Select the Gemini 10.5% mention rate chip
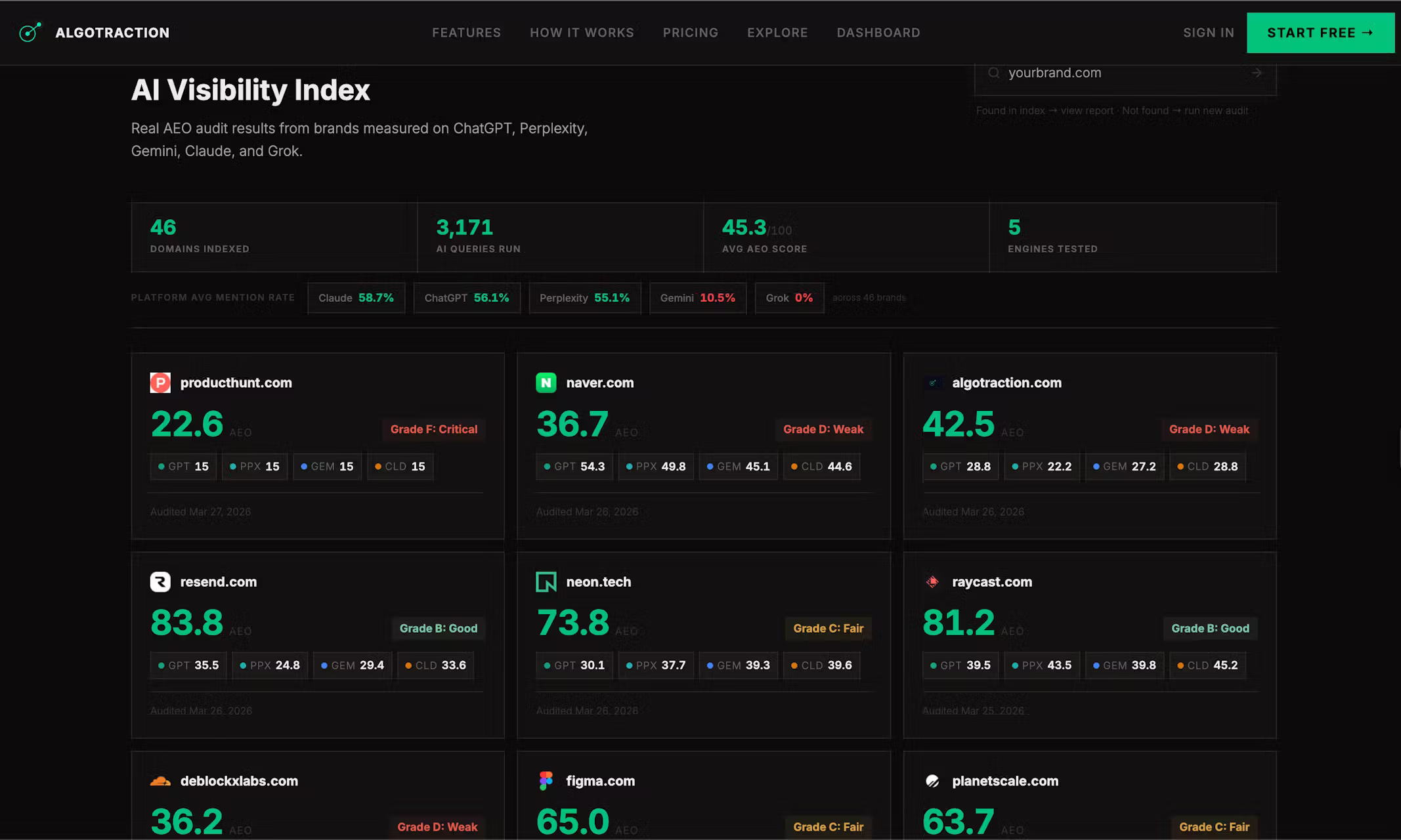This screenshot has width=1401, height=840. click(x=698, y=298)
